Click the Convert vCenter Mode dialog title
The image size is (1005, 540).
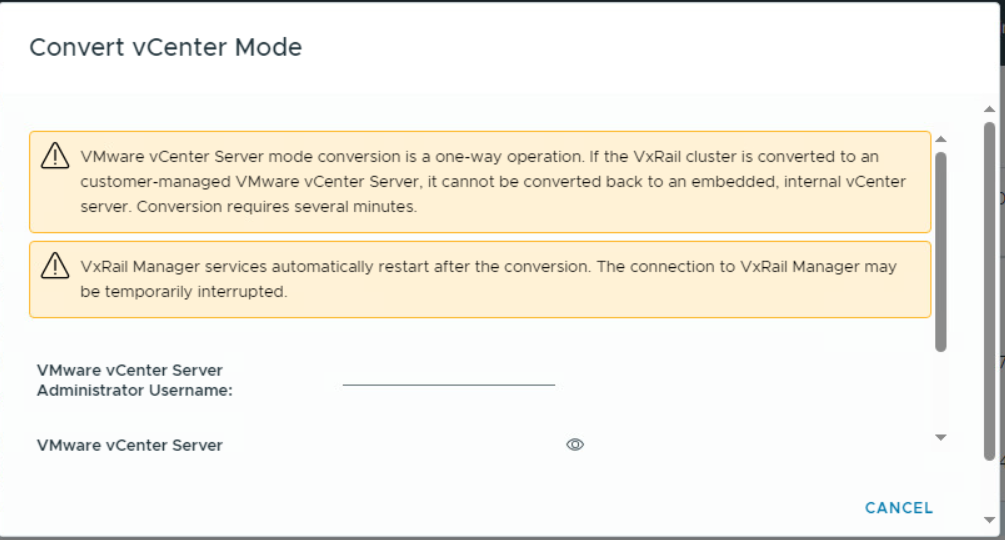tap(165, 47)
